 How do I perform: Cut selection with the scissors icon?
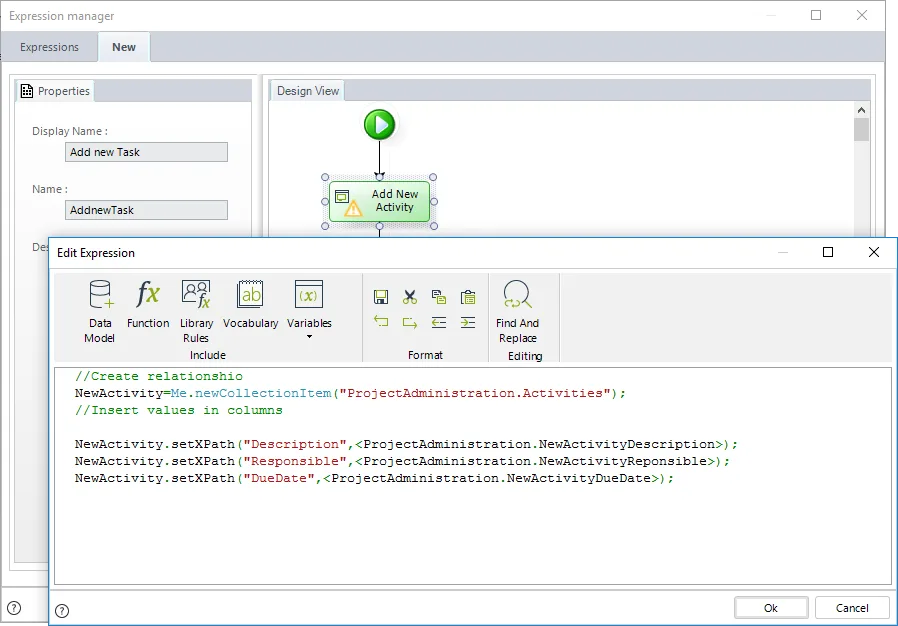point(409,297)
